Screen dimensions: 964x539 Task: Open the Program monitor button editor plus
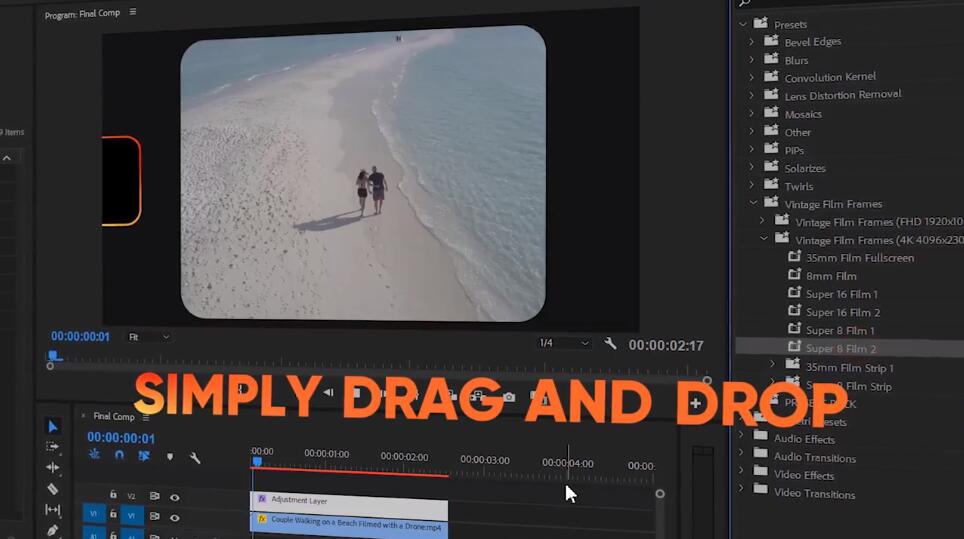tap(695, 403)
